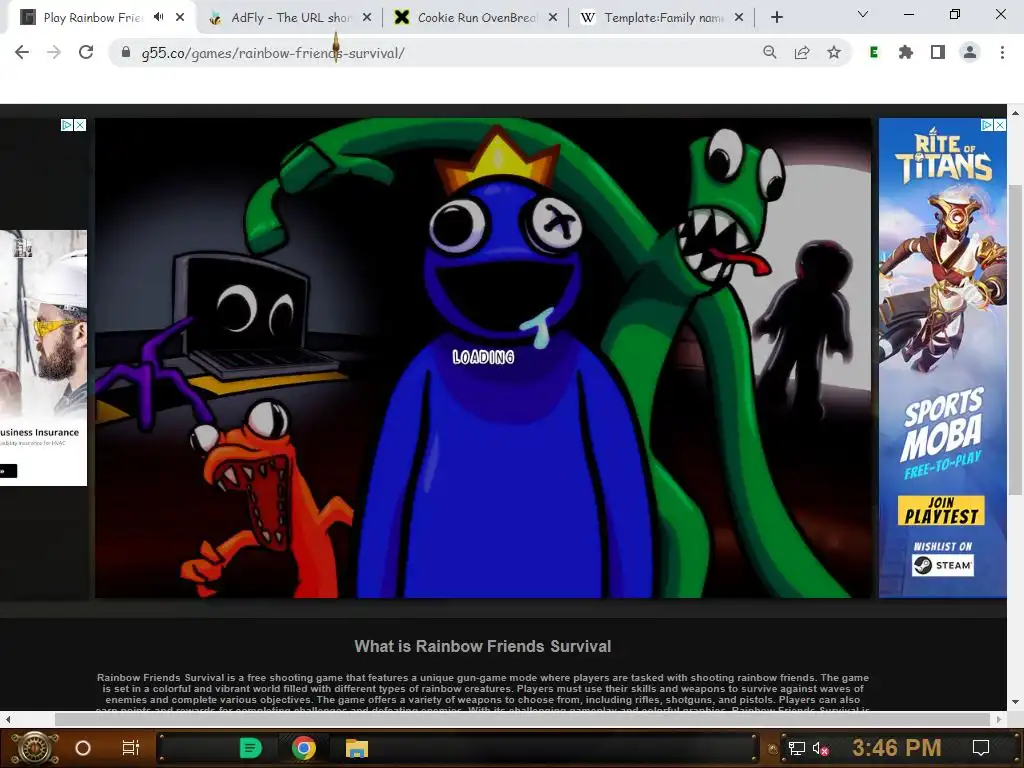
Task: Switch to the Cookie Run OvenBreak tab
Action: click(477, 18)
